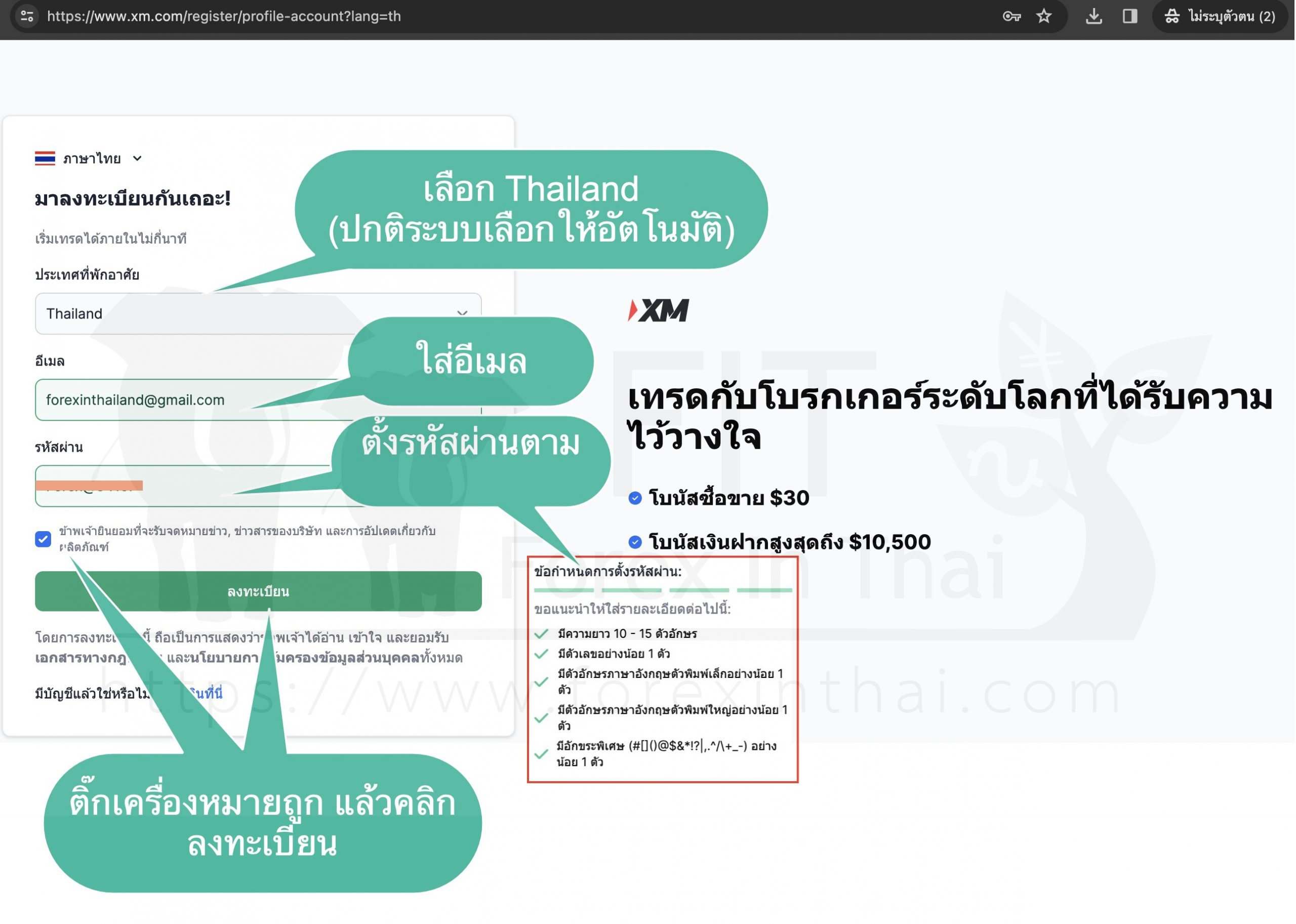The image size is (1296, 924).
Task: Click the ประเทศที่พักอาศัย label
Action: [x=87, y=275]
